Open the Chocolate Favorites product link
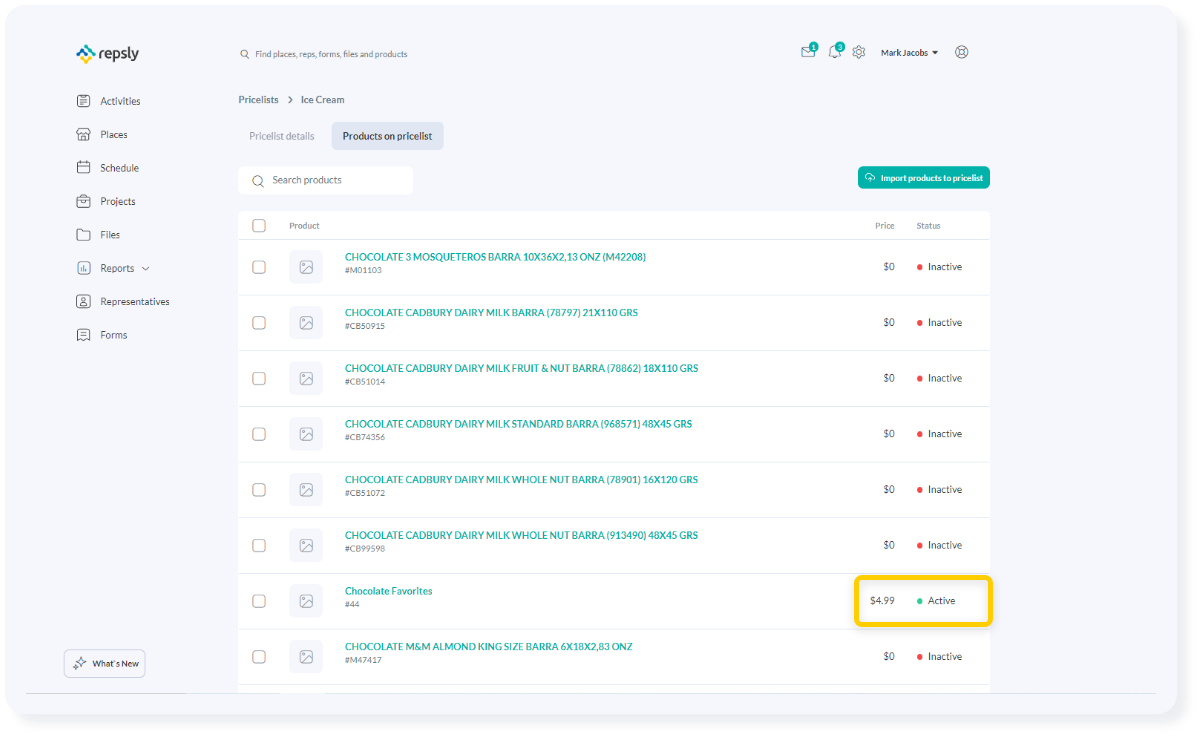 click(389, 591)
